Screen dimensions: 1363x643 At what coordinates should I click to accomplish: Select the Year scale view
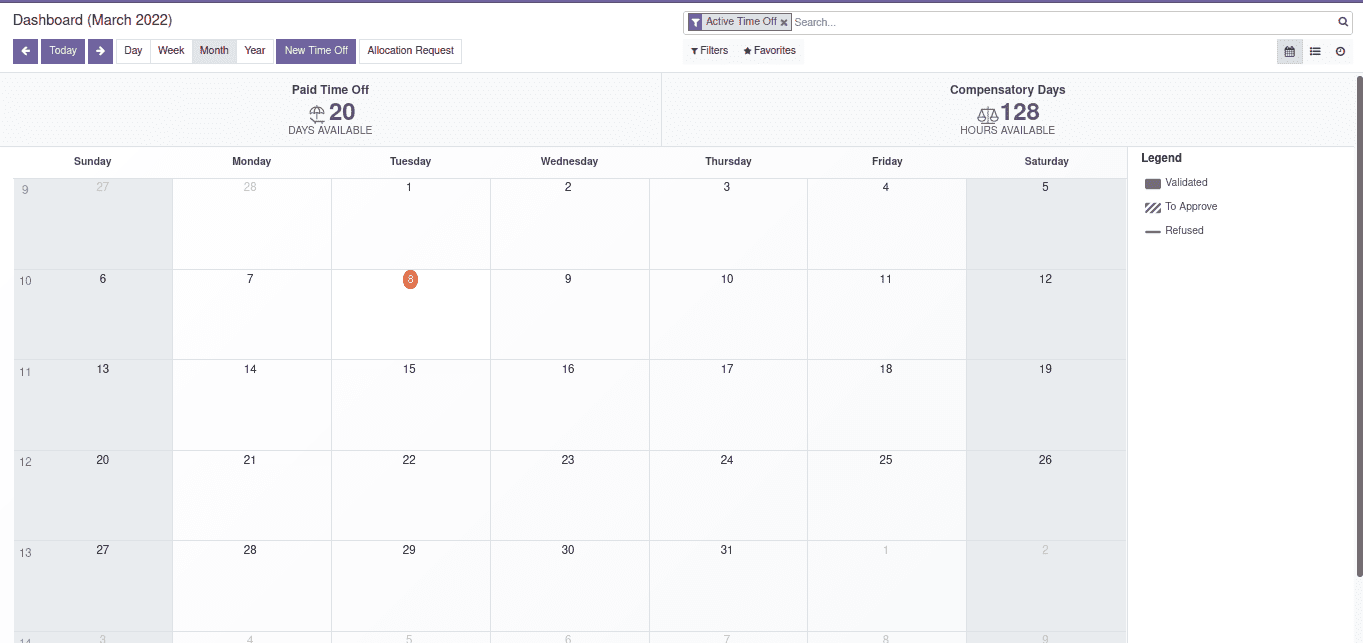255,51
